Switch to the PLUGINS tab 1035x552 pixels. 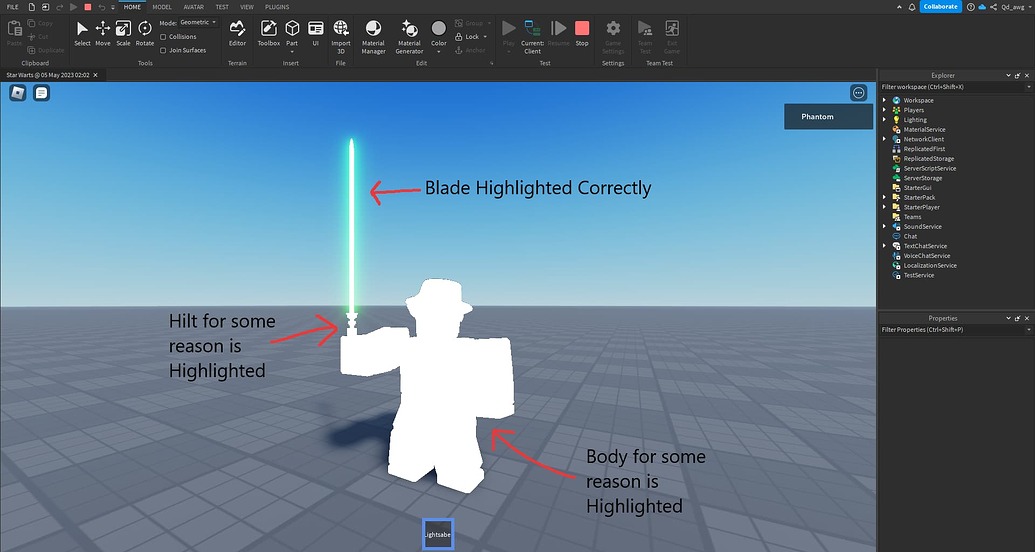click(277, 7)
